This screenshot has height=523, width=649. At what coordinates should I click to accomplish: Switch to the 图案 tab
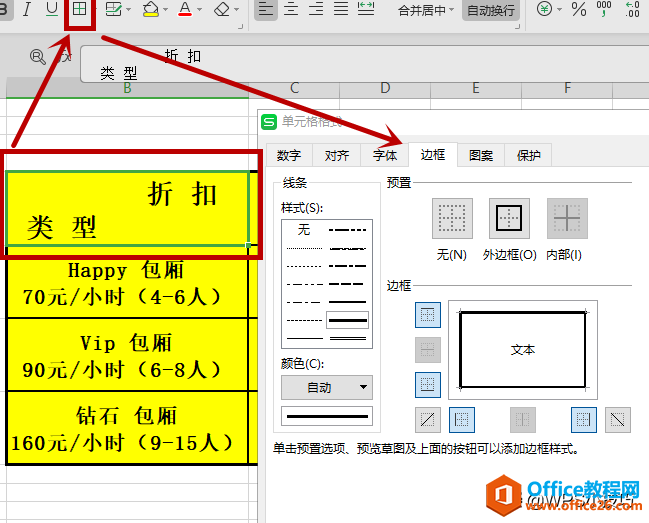click(x=481, y=156)
